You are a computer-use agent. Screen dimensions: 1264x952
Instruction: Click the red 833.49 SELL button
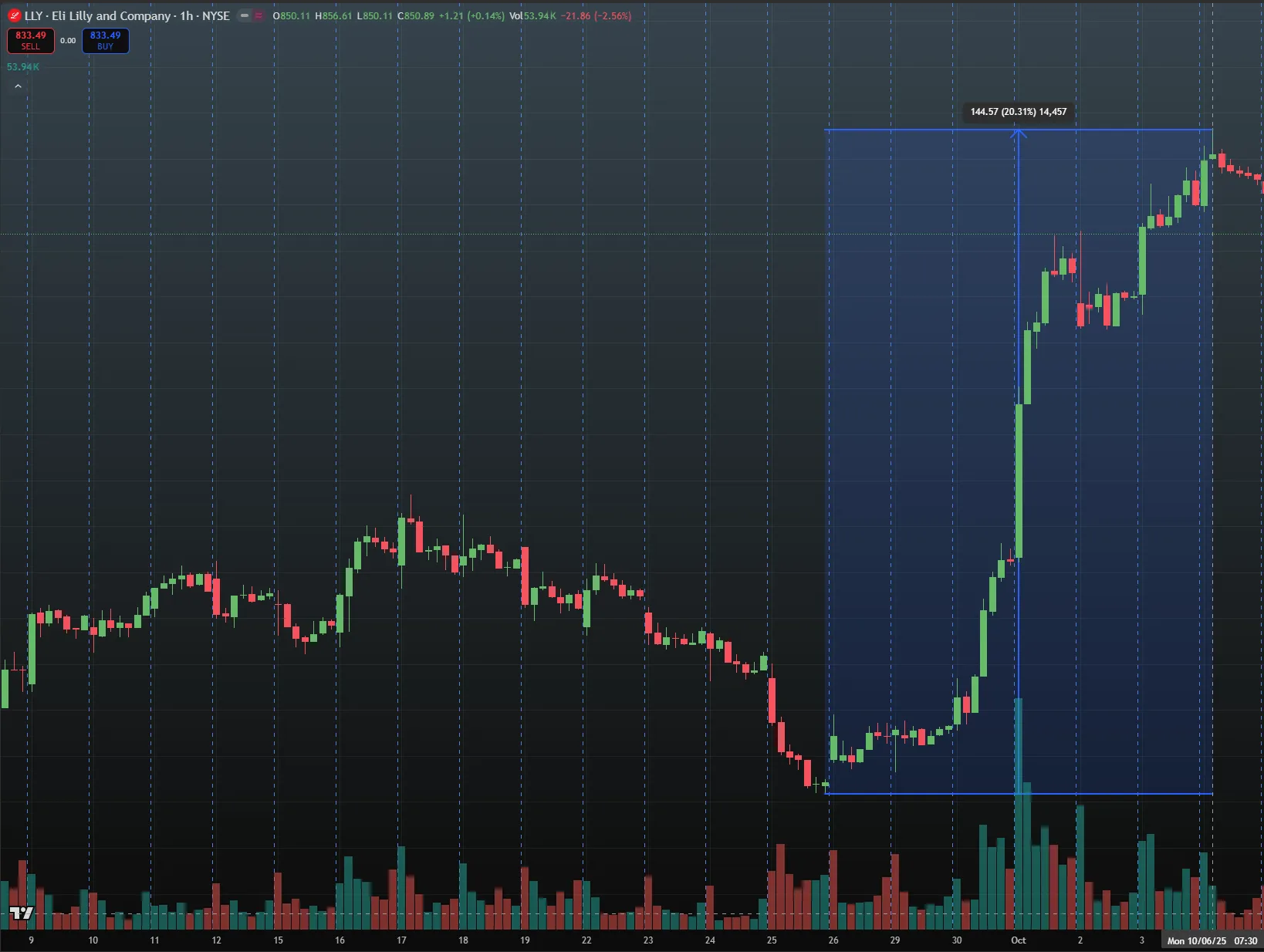tap(31, 41)
